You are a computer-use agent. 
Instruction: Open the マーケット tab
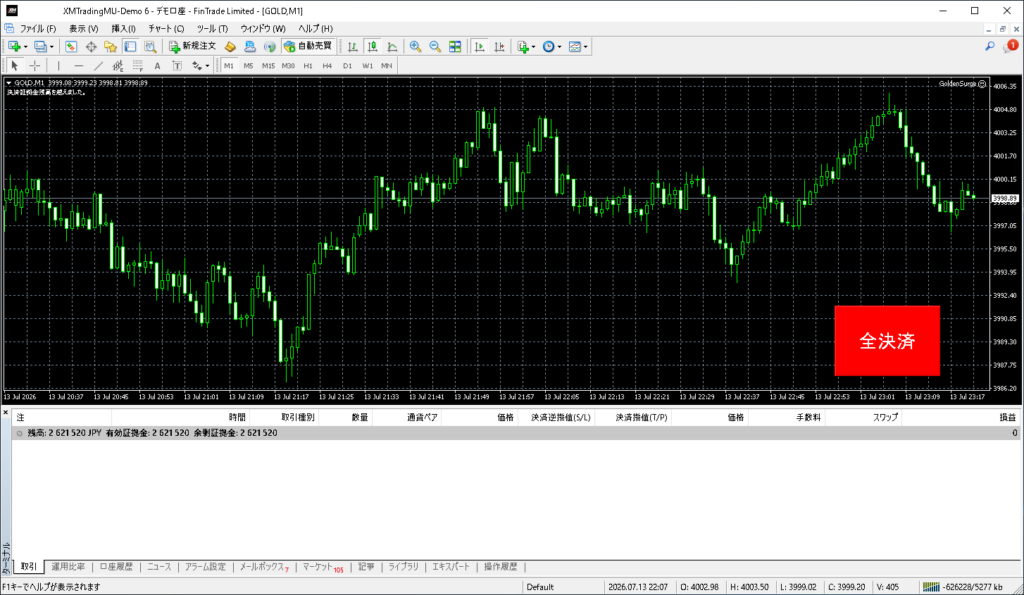click(322, 566)
